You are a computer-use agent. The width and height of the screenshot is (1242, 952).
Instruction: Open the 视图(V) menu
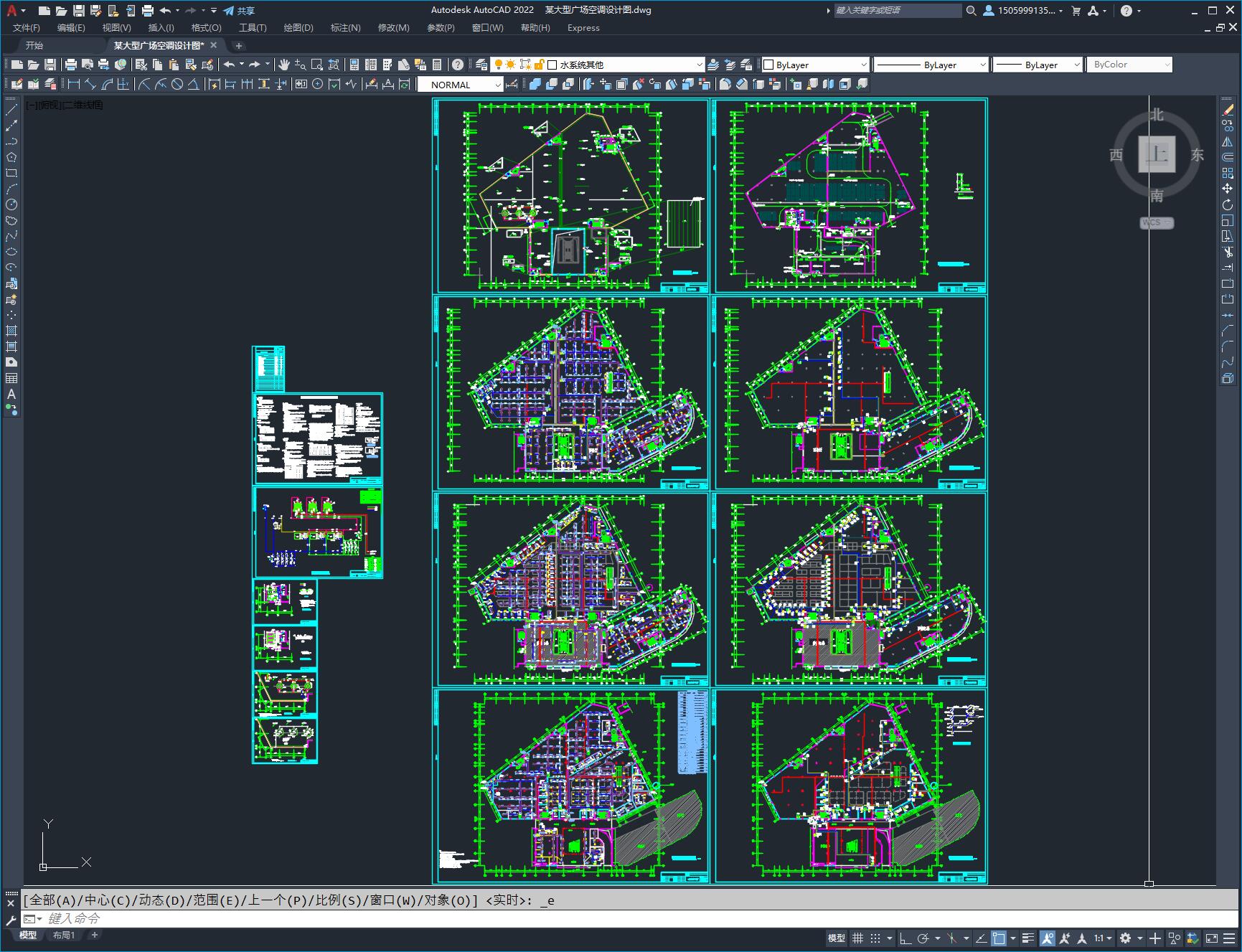(x=116, y=27)
